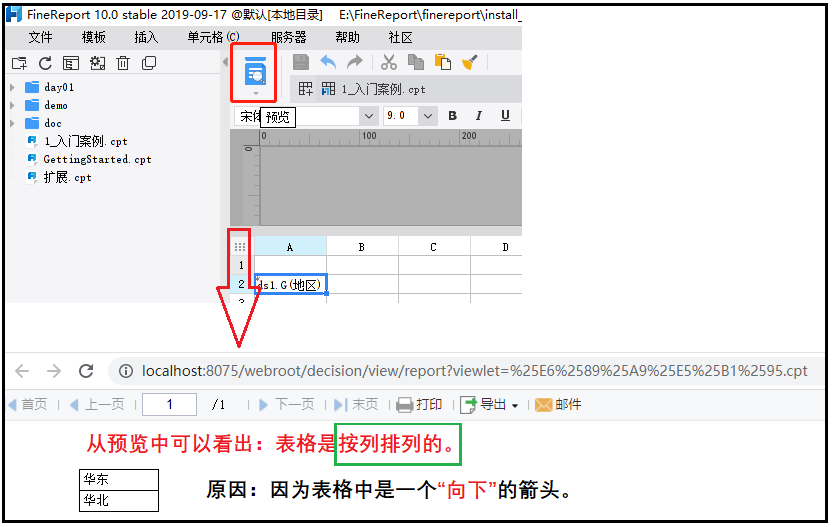Open the 文件 menu
Viewport: 832px width, 527px height.
coord(40,38)
